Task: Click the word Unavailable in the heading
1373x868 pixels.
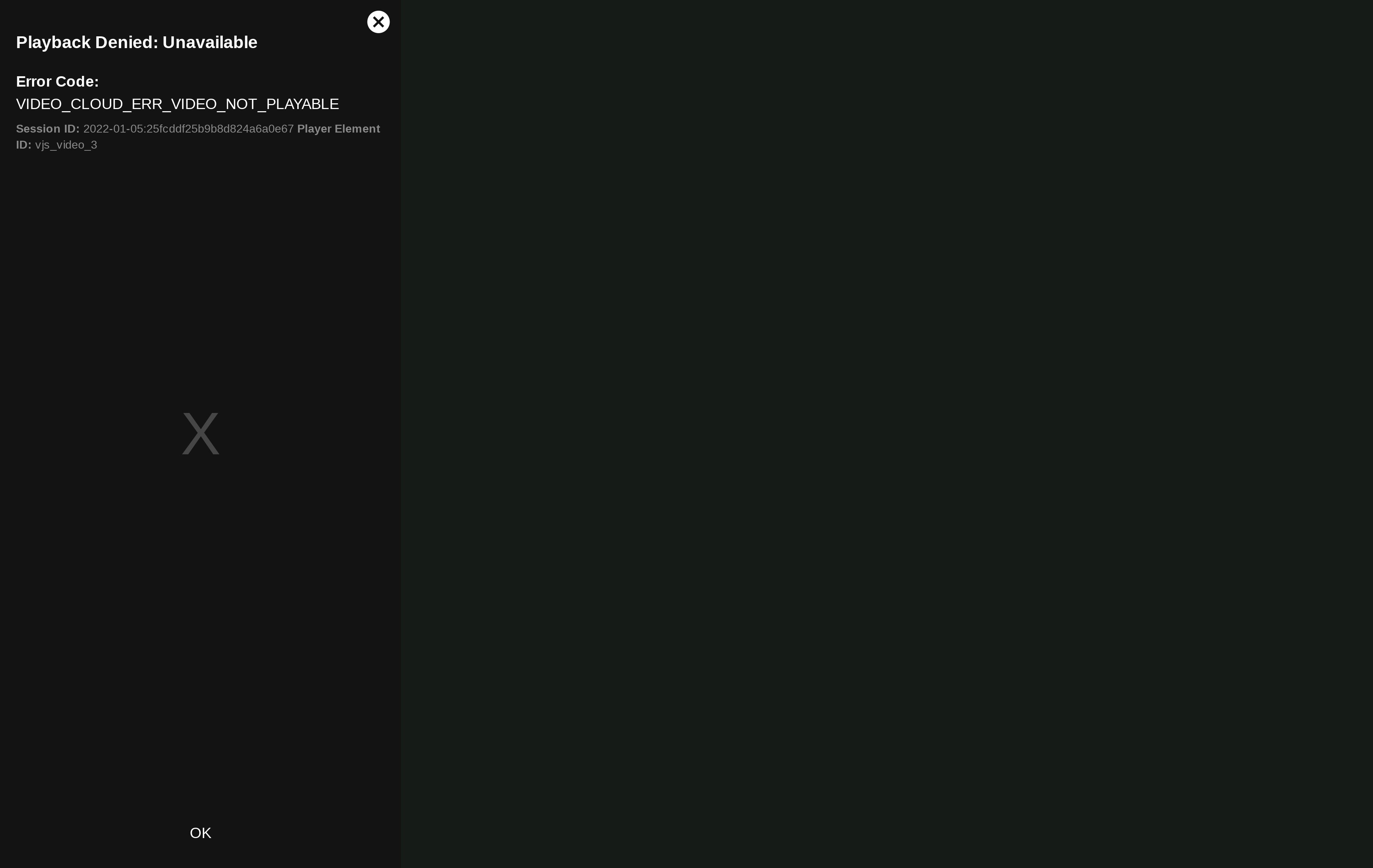Action: coord(210,43)
